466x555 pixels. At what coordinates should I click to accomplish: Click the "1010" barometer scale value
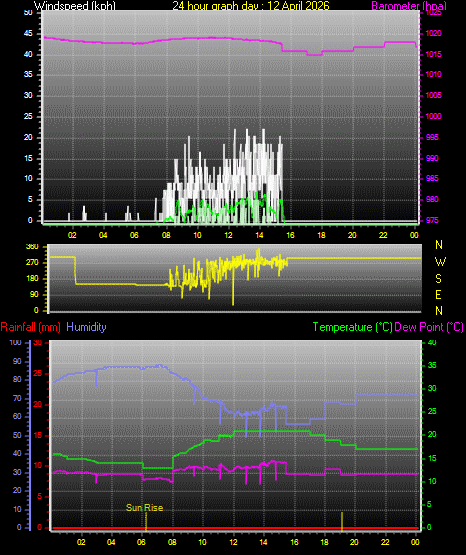[x=433, y=74]
